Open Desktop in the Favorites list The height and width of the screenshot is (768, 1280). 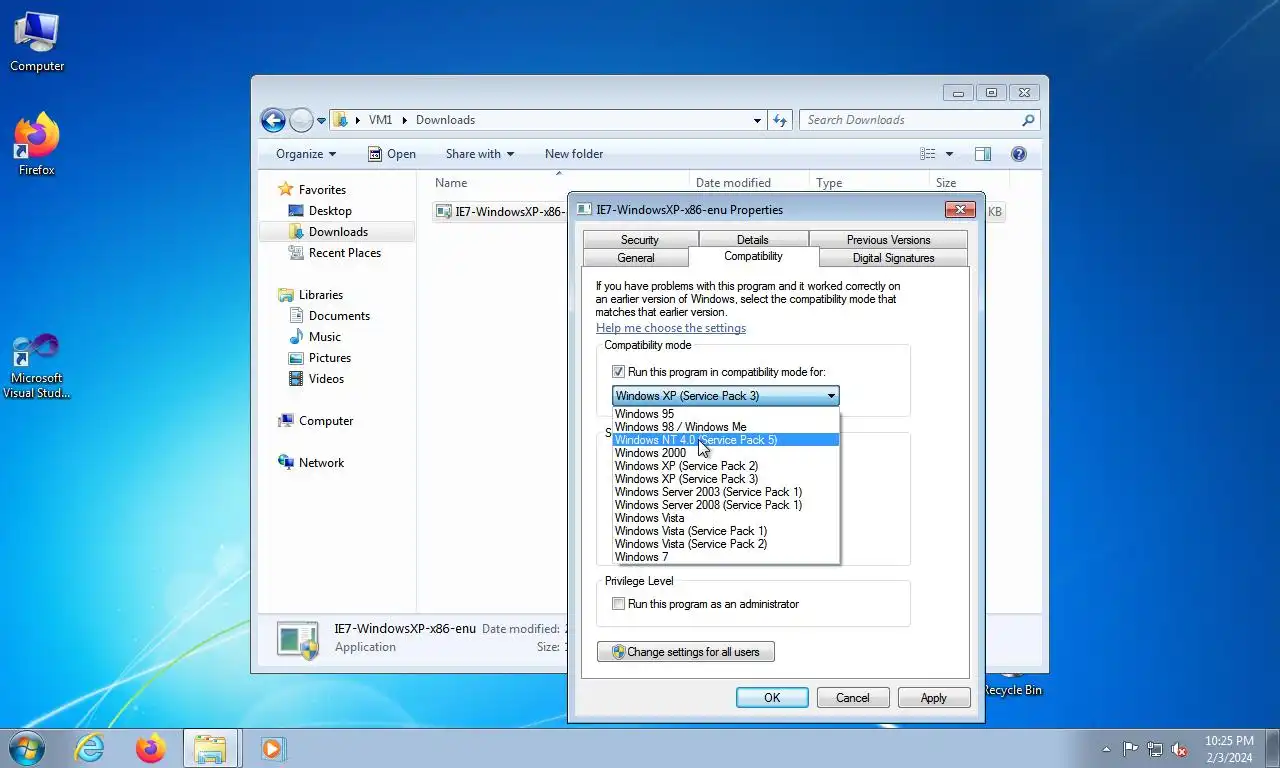tap(330, 211)
